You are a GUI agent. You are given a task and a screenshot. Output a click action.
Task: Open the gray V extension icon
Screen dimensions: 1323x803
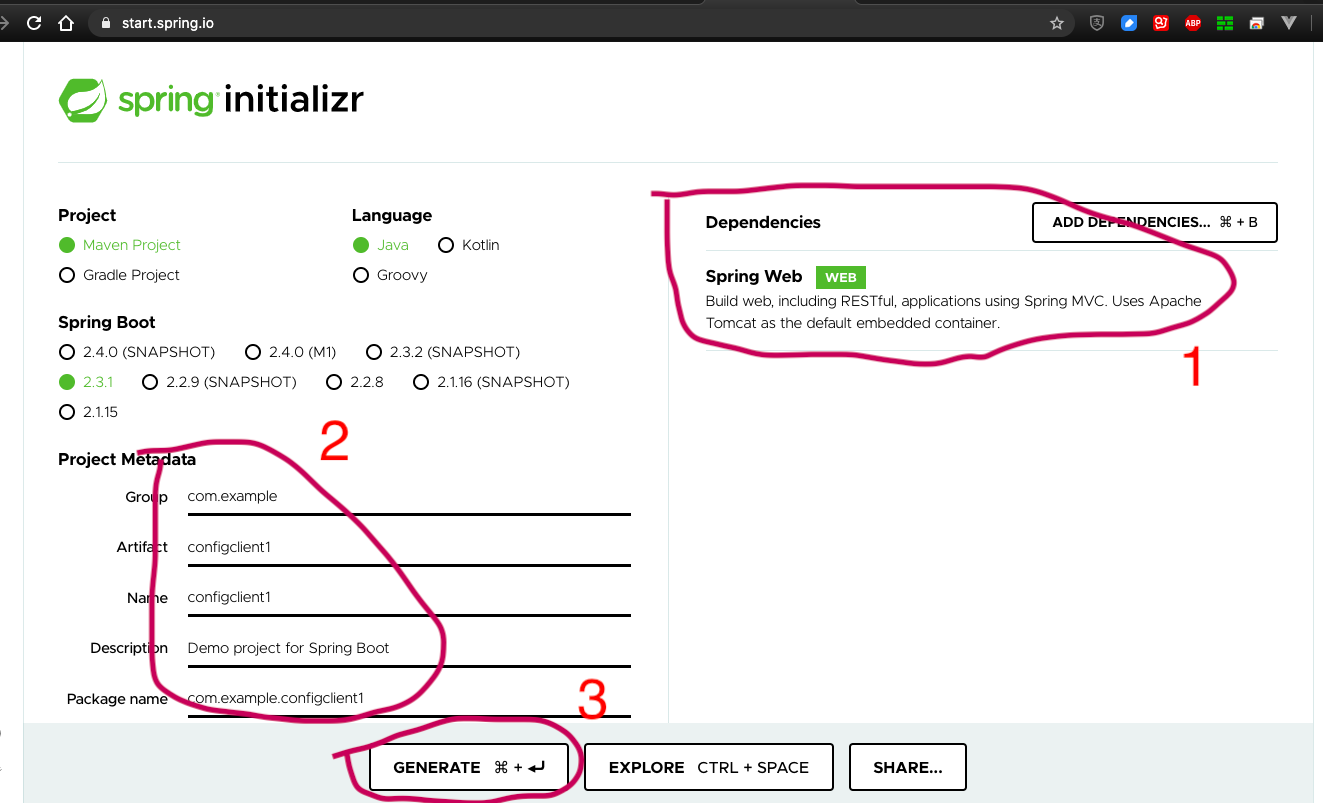tap(1289, 23)
